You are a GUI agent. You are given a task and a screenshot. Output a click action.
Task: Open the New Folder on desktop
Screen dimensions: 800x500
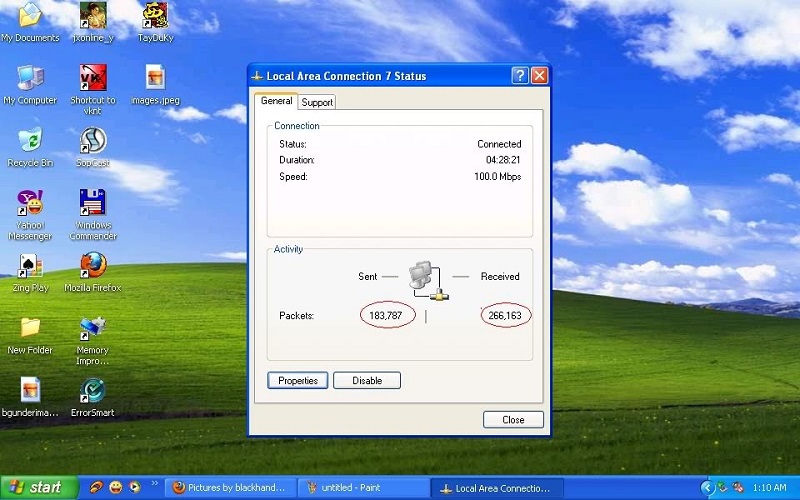coord(30,329)
